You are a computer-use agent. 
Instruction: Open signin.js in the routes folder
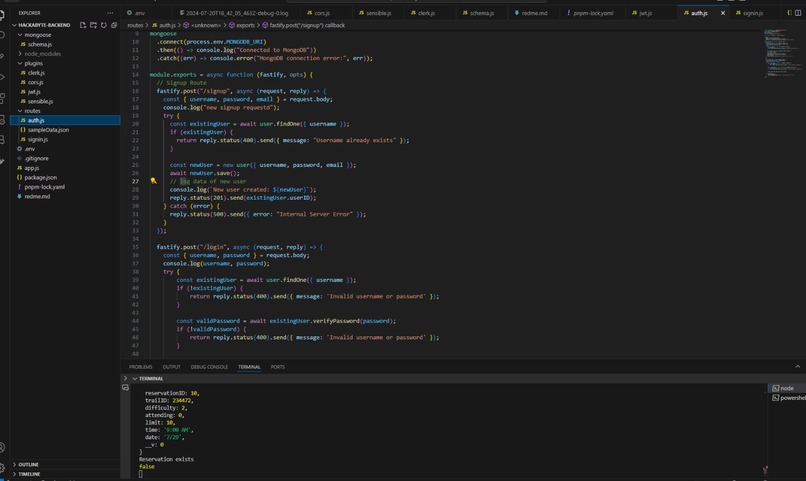coord(65,139)
